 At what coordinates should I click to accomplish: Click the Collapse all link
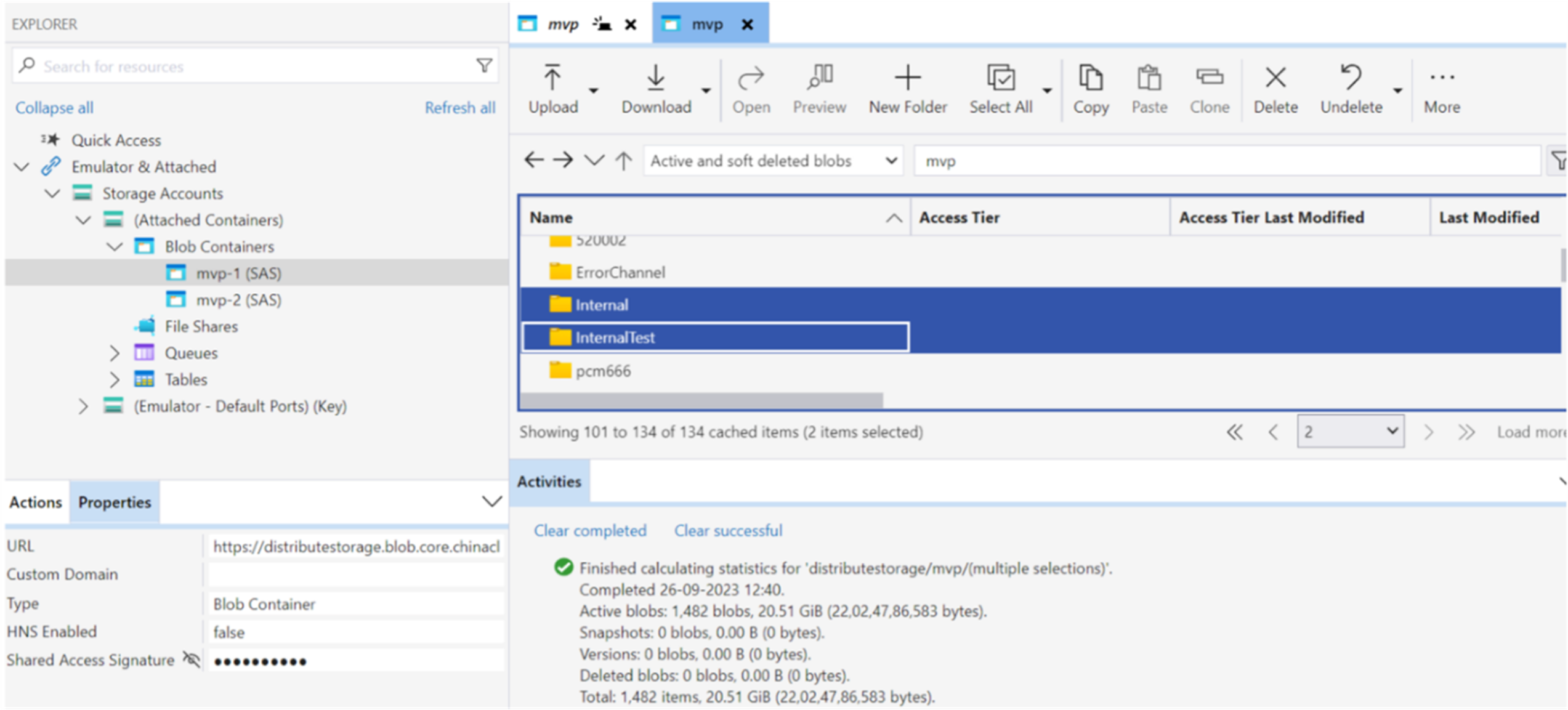[54, 107]
